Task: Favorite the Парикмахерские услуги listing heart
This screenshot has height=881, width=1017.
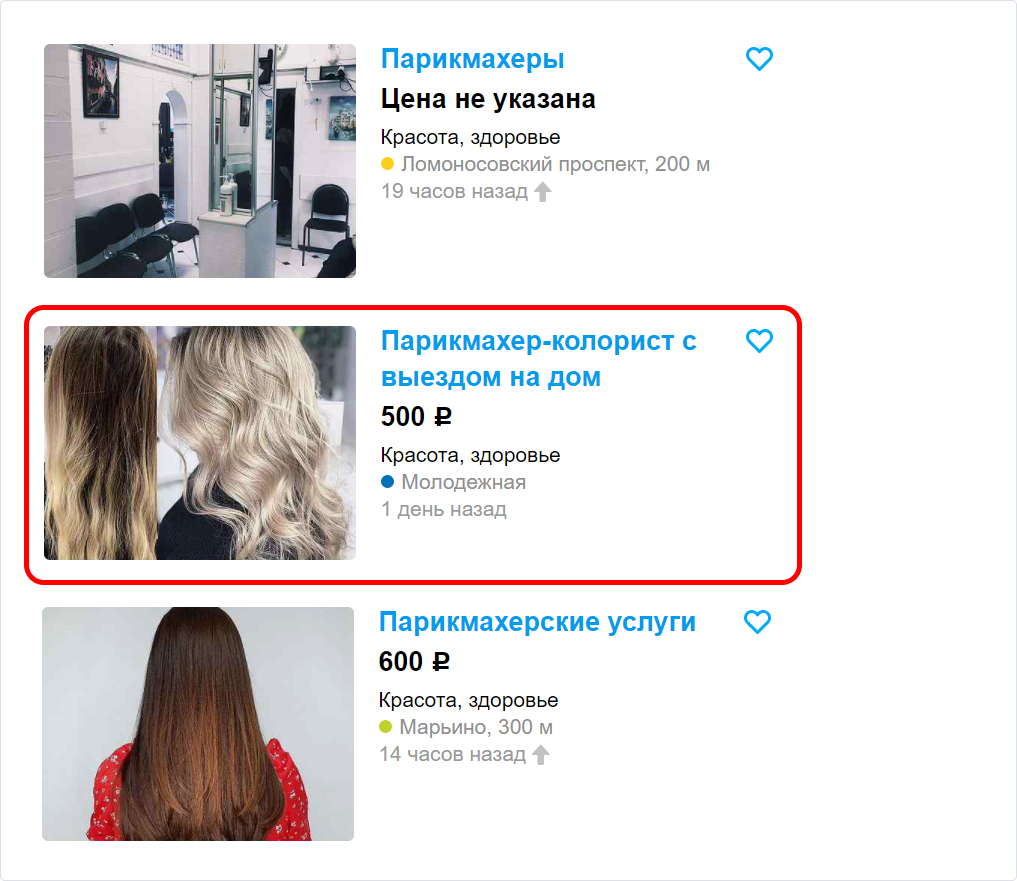Action: click(757, 622)
